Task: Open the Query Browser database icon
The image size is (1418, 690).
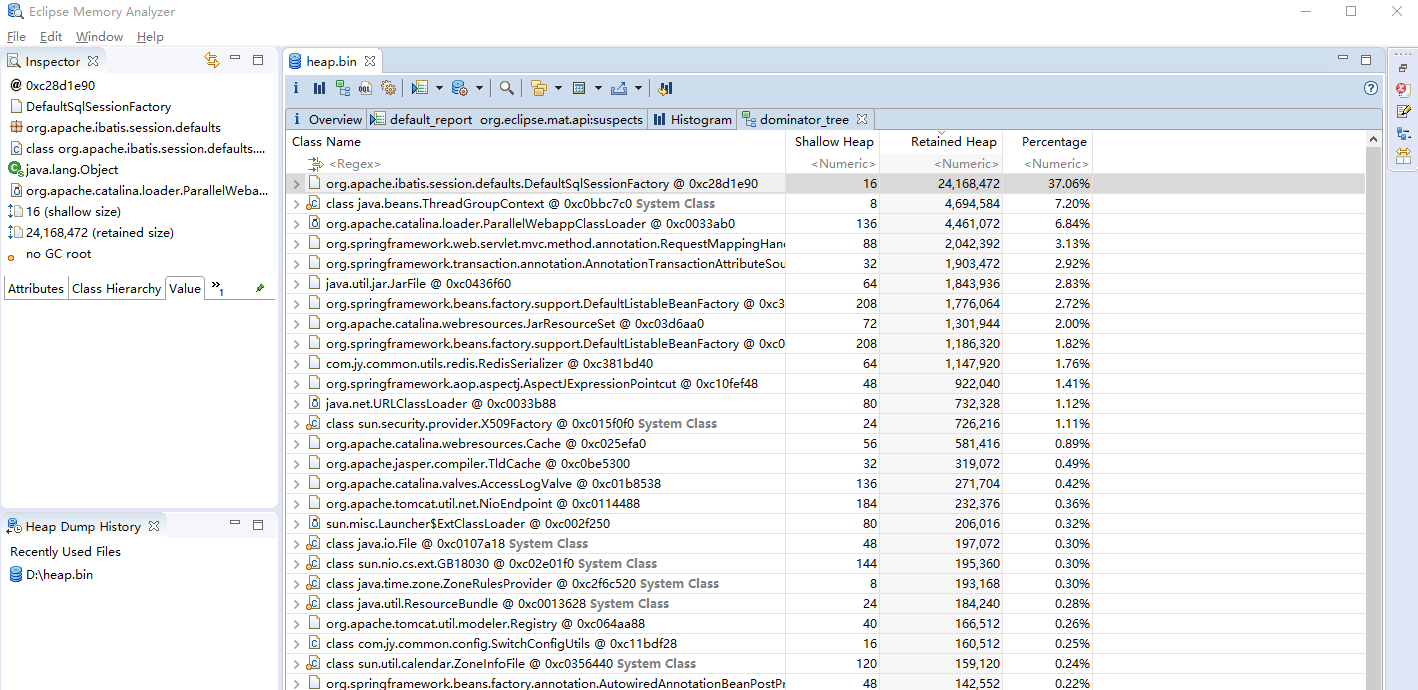Action: click(x=460, y=88)
